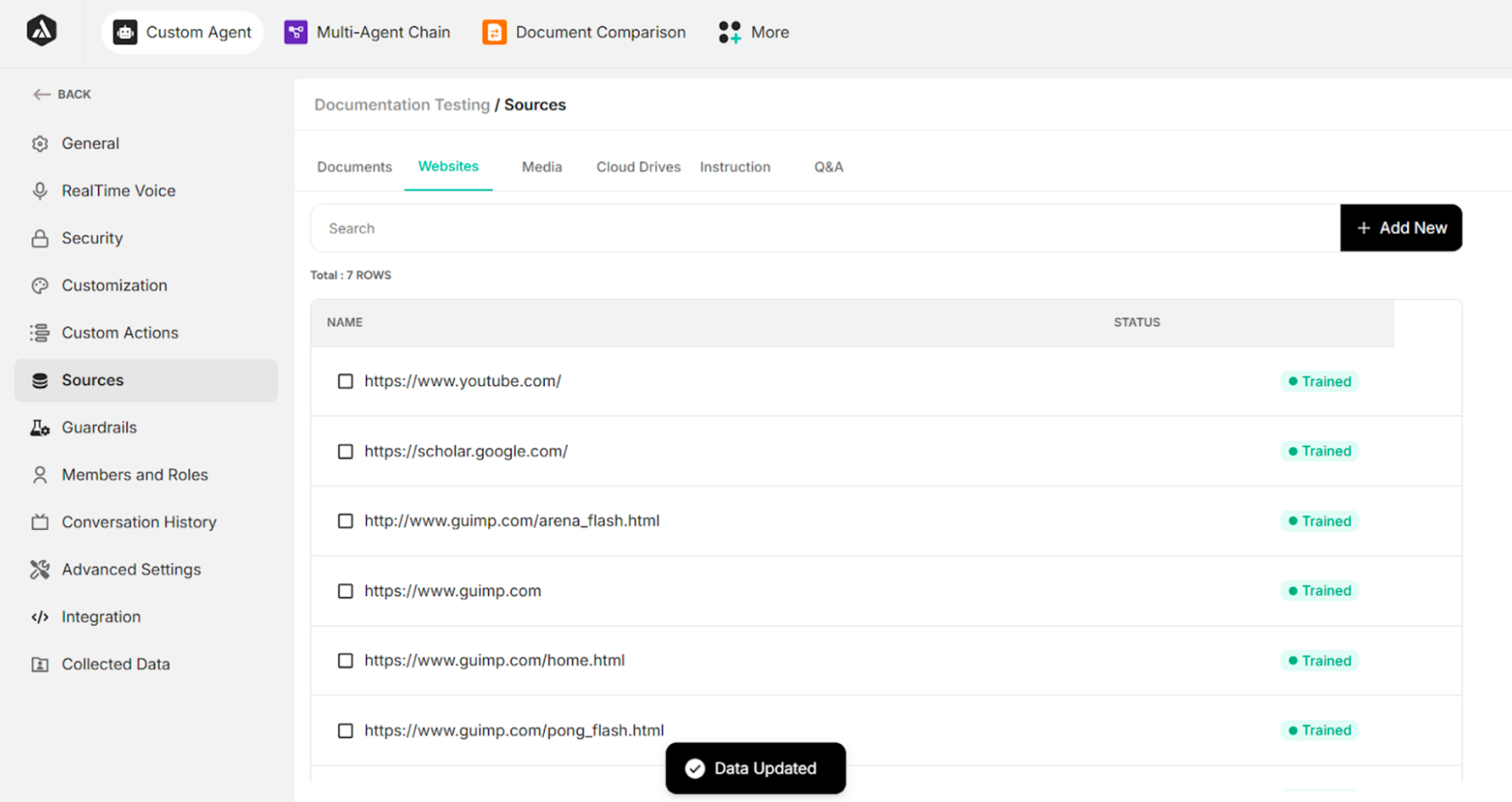Check the youtube.com row checkbox
The height and width of the screenshot is (802, 1512).
(345, 381)
